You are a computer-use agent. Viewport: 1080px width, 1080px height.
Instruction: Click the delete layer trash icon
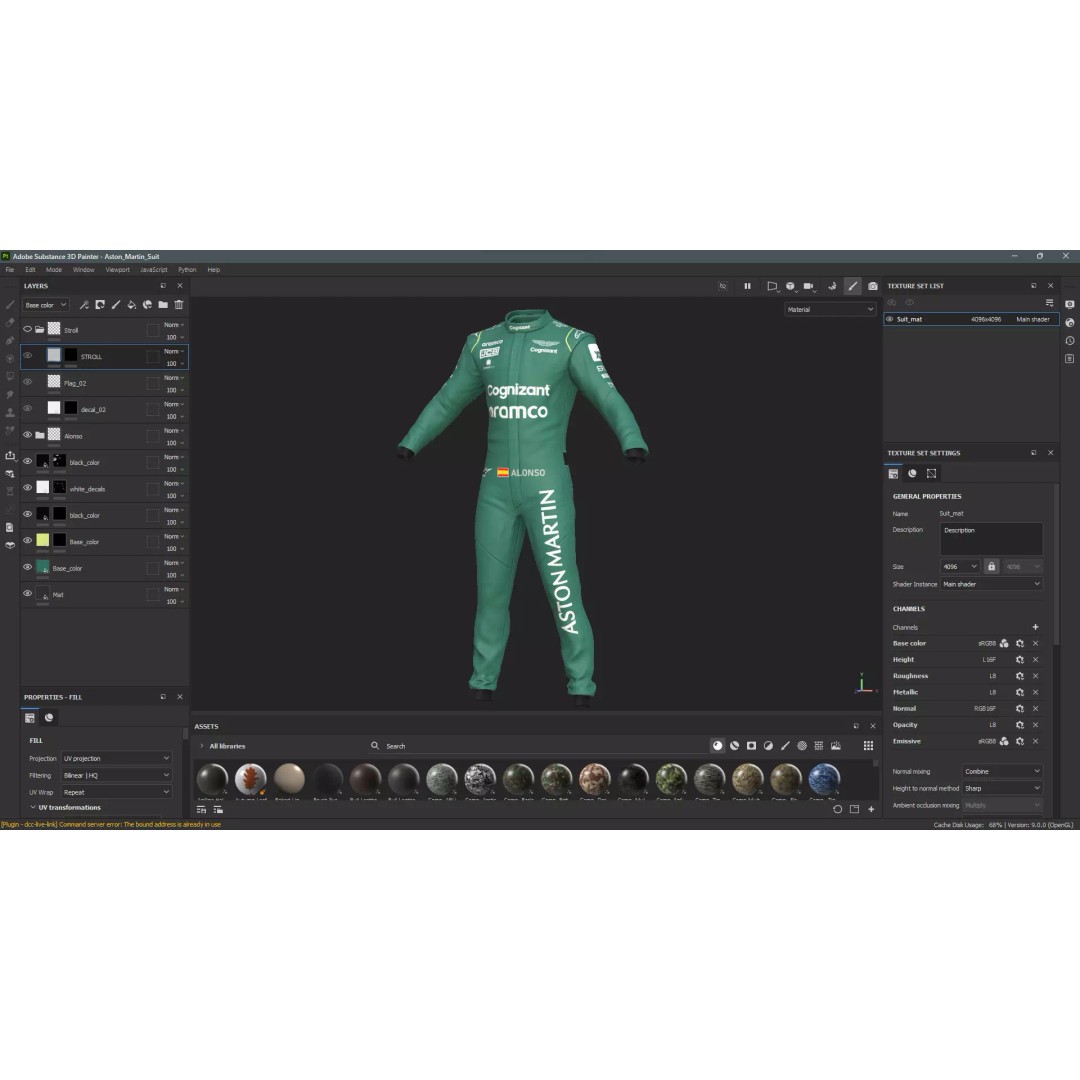(179, 304)
